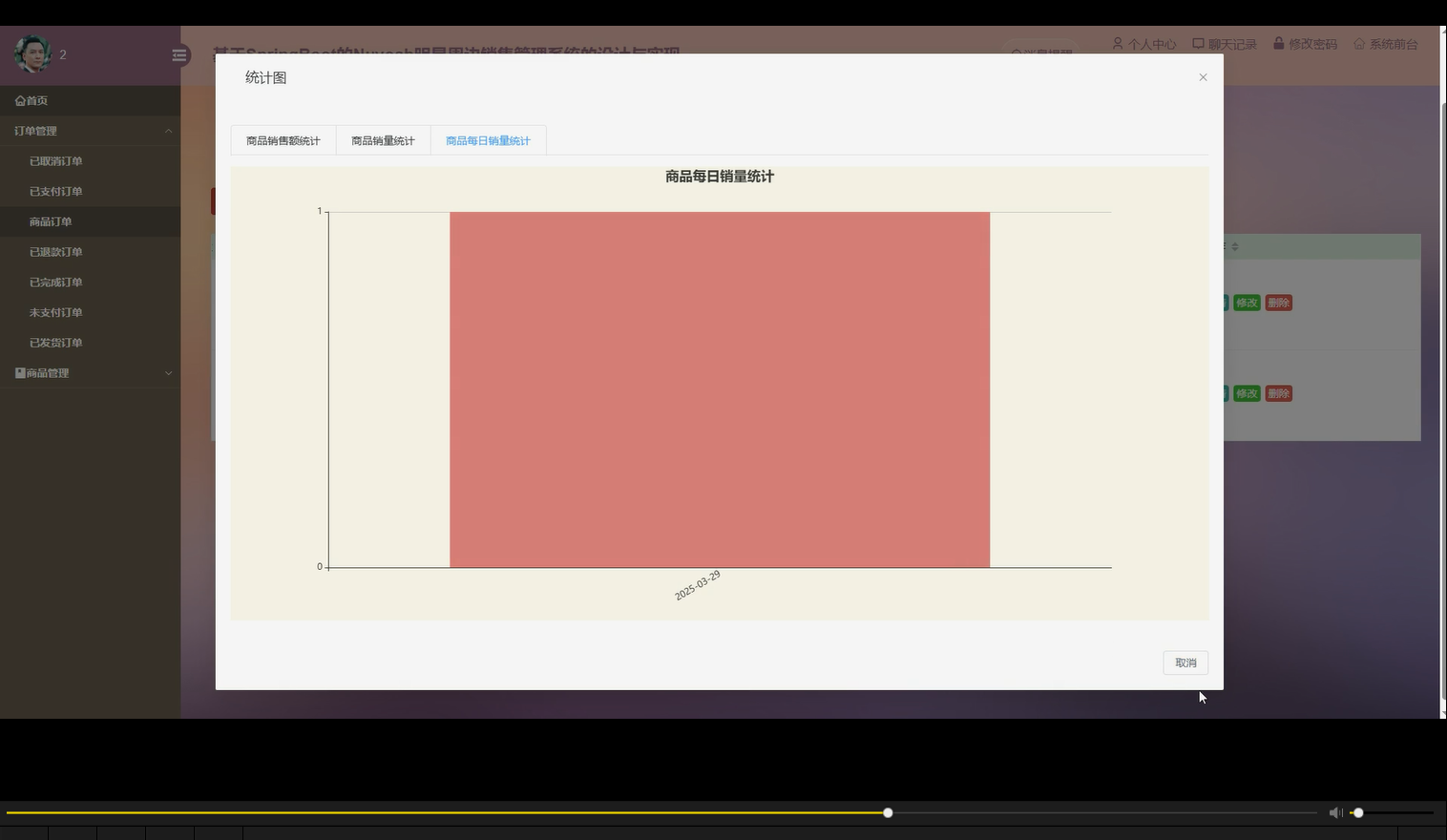The width and height of the screenshot is (1447, 840).
Task: Click the volume slider handle
Action: click(x=1358, y=813)
